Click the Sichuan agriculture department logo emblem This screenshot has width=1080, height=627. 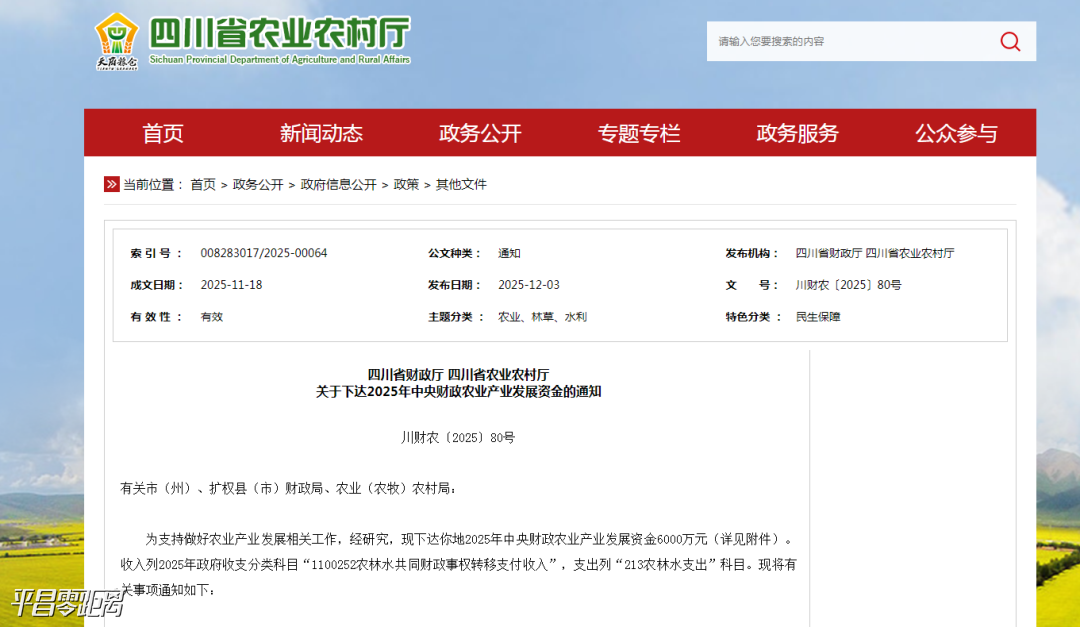point(117,40)
